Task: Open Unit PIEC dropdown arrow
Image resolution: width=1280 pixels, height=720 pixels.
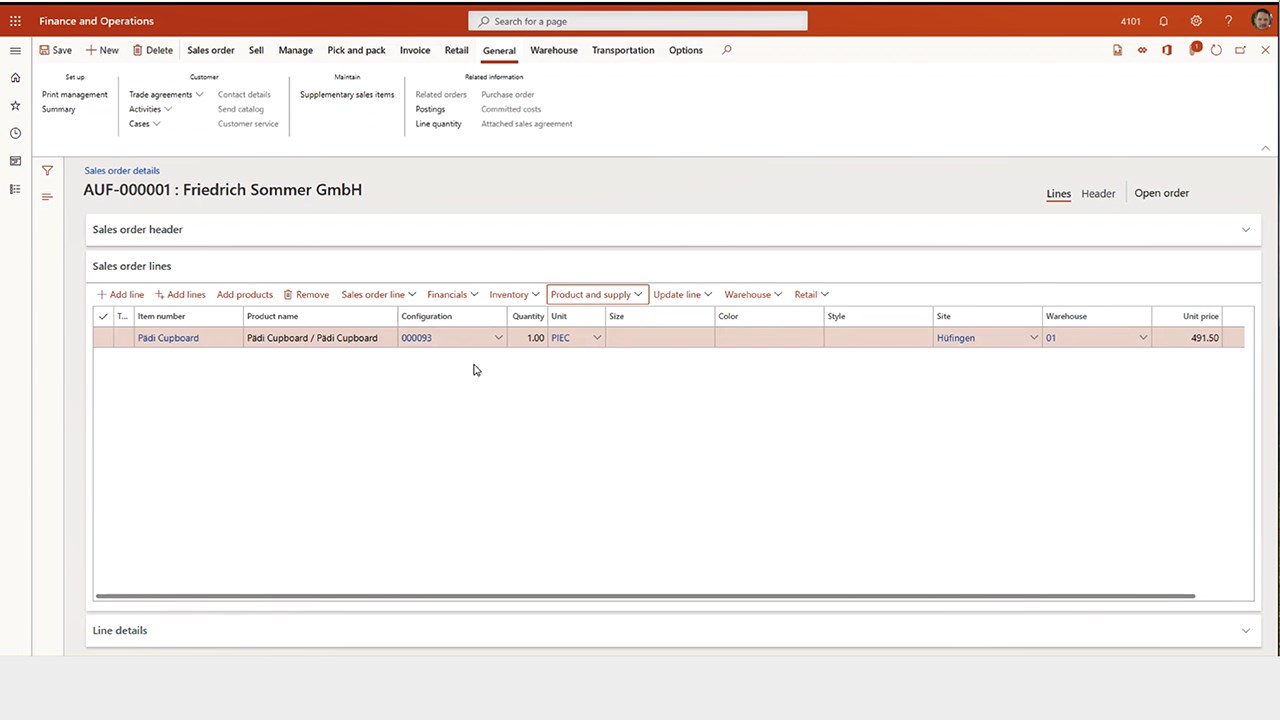Action: [597, 338]
